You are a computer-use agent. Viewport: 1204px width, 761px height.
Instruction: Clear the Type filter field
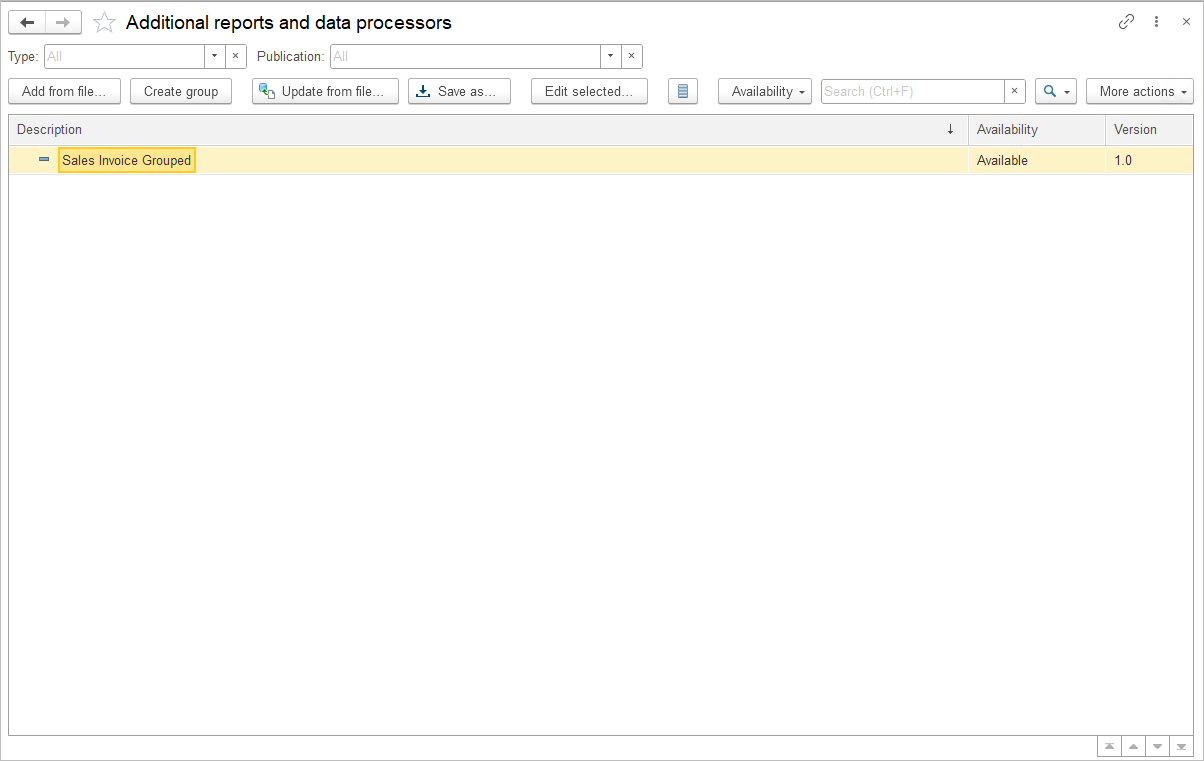click(236, 56)
